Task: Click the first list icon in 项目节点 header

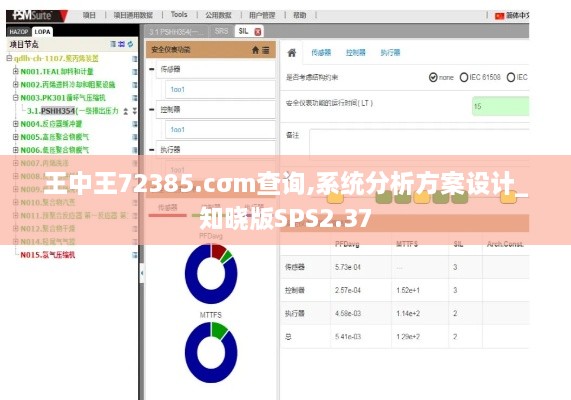Action: pos(113,44)
